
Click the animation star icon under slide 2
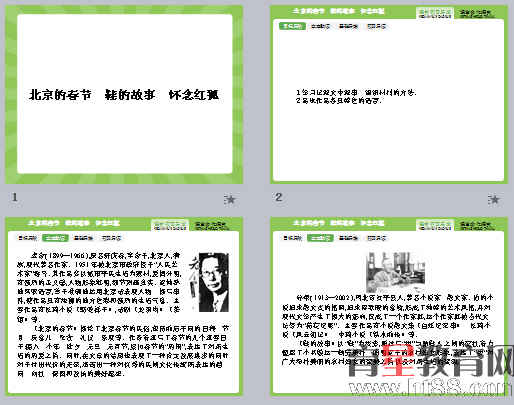[494, 199]
